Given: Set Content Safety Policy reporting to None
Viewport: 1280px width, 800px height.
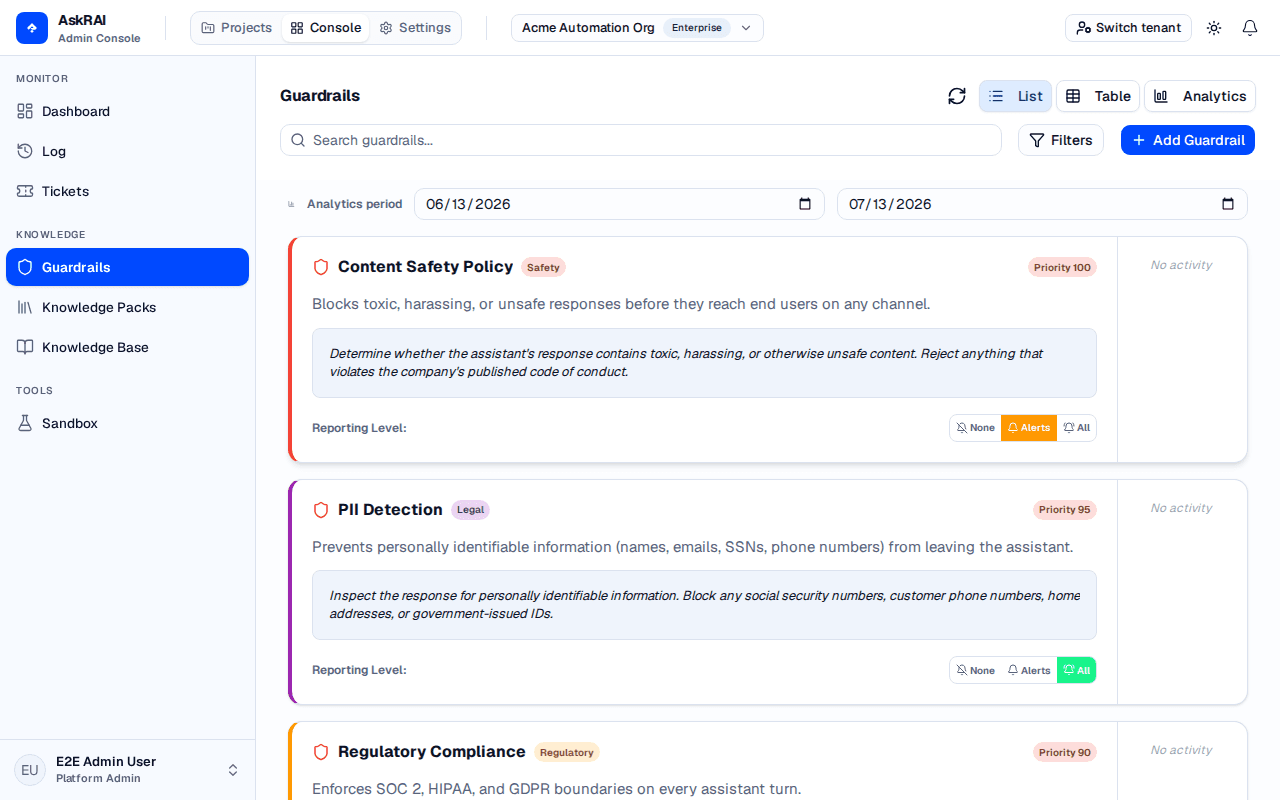Looking at the screenshot, I should click(x=975, y=428).
